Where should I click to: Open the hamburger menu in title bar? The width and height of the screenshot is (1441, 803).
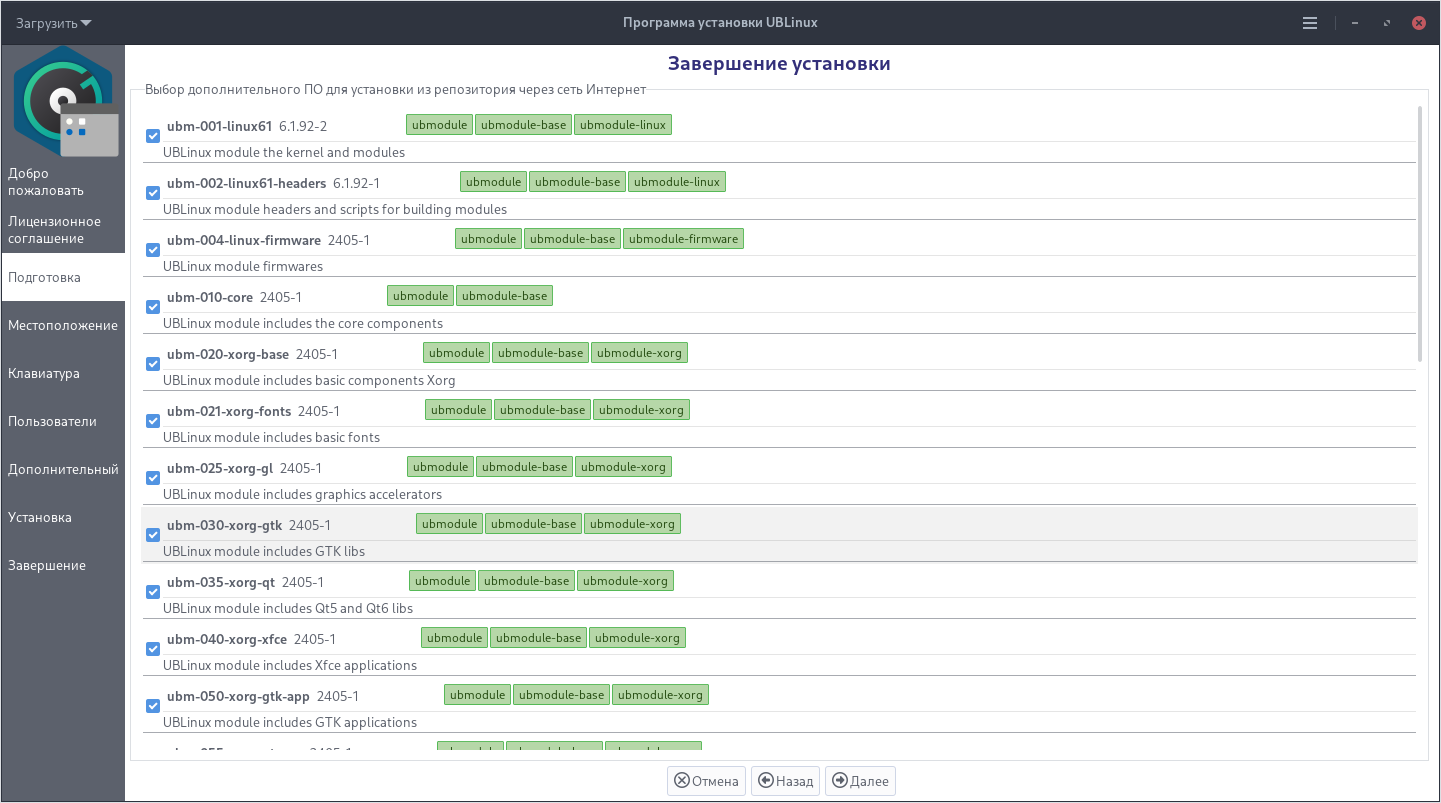point(1310,22)
